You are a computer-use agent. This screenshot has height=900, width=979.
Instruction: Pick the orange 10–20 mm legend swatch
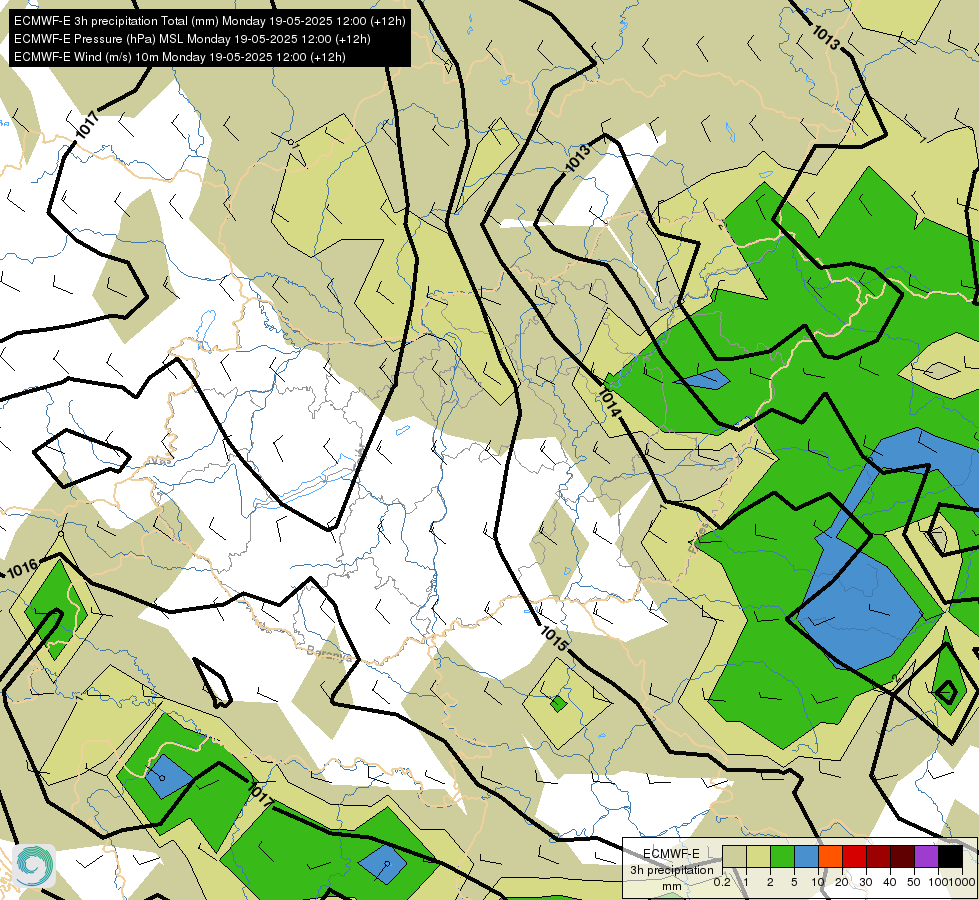point(830,856)
